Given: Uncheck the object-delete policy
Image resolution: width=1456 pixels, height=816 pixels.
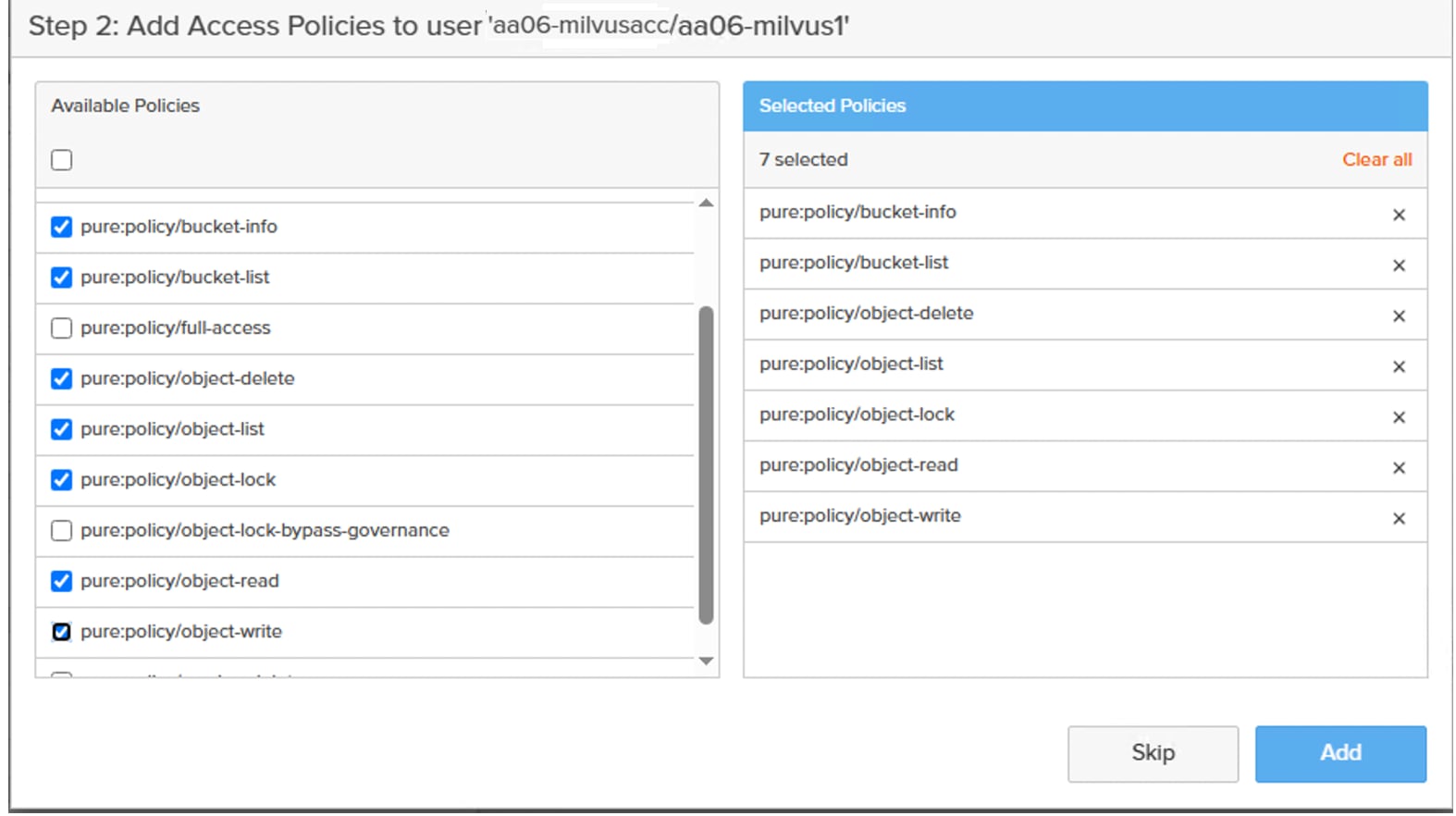Looking at the screenshot, I should (x=61, y=378).
